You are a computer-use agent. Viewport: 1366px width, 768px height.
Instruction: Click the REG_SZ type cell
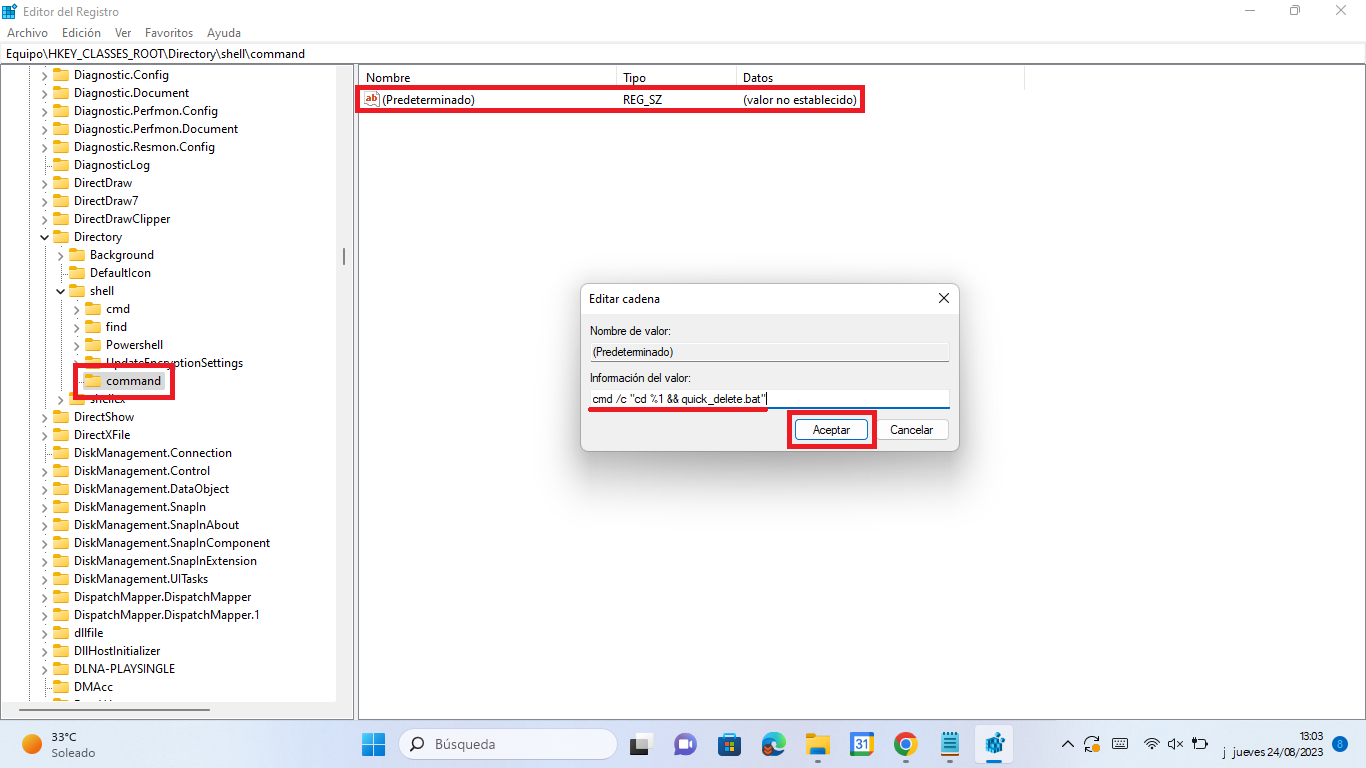point(642,100)
